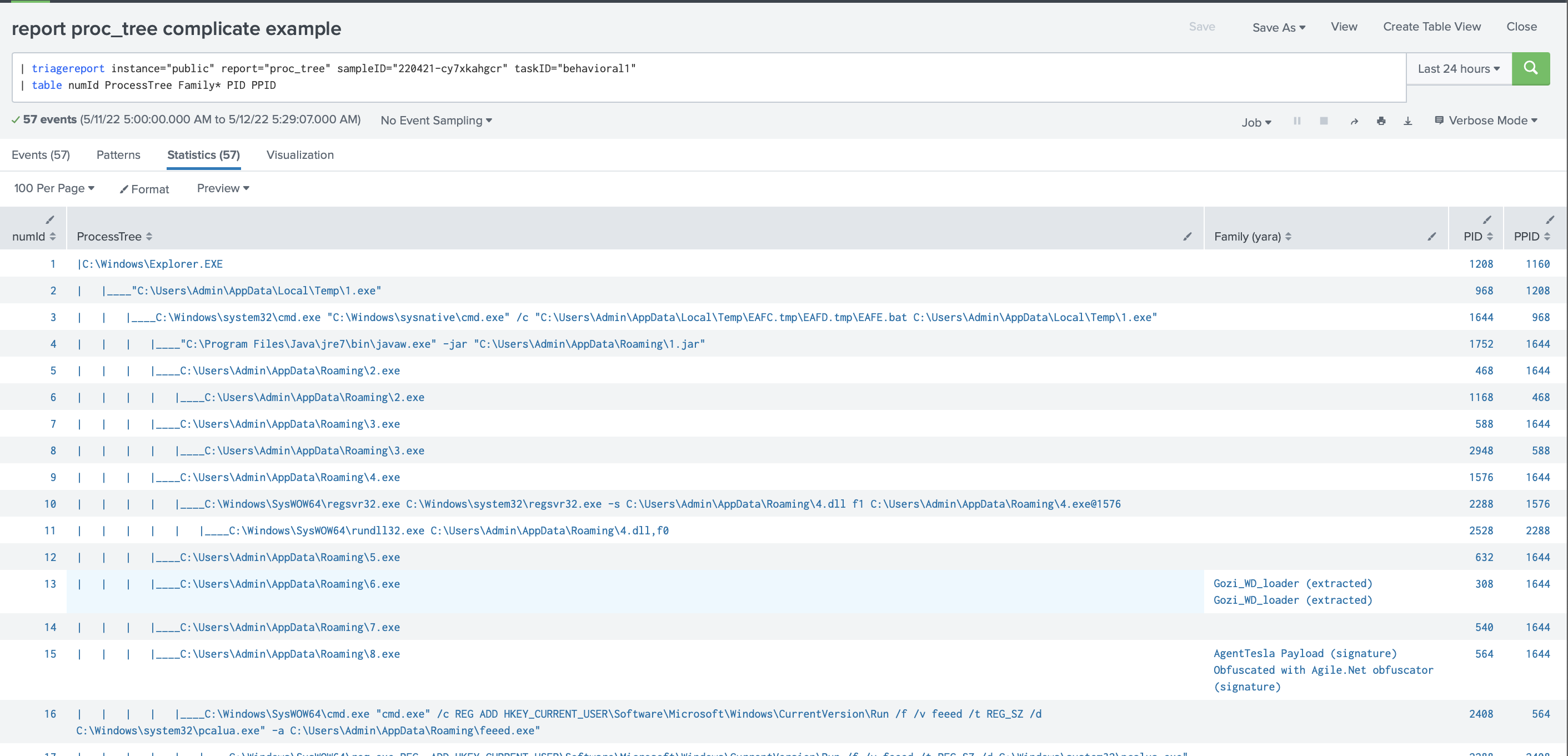Run search with green magnifier button

coord(1530,68)
